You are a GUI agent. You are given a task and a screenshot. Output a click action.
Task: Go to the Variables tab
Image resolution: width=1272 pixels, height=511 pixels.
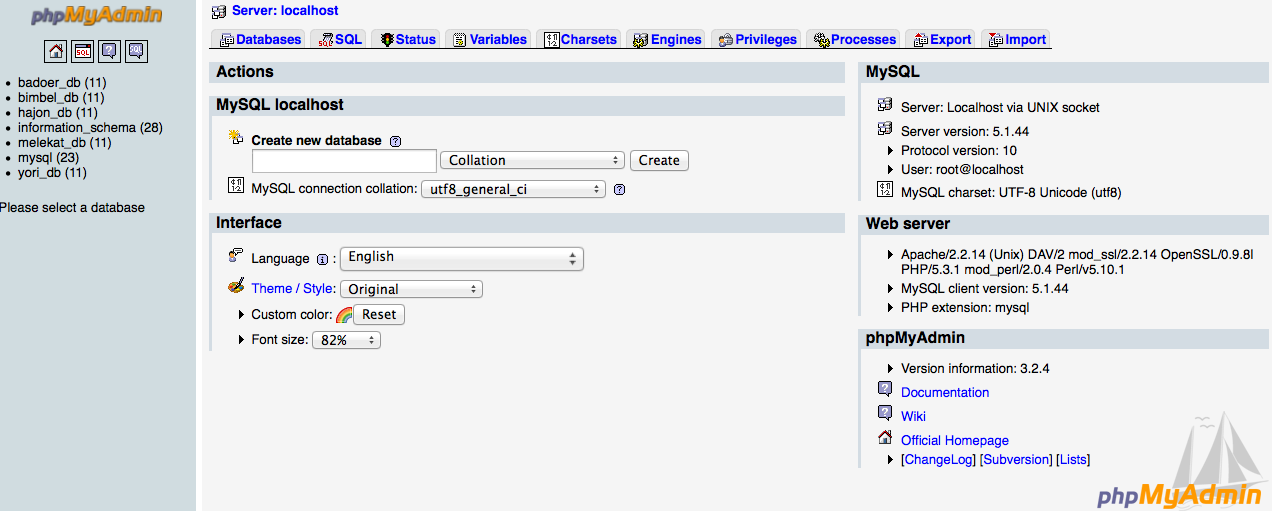(x=489, y=39)
